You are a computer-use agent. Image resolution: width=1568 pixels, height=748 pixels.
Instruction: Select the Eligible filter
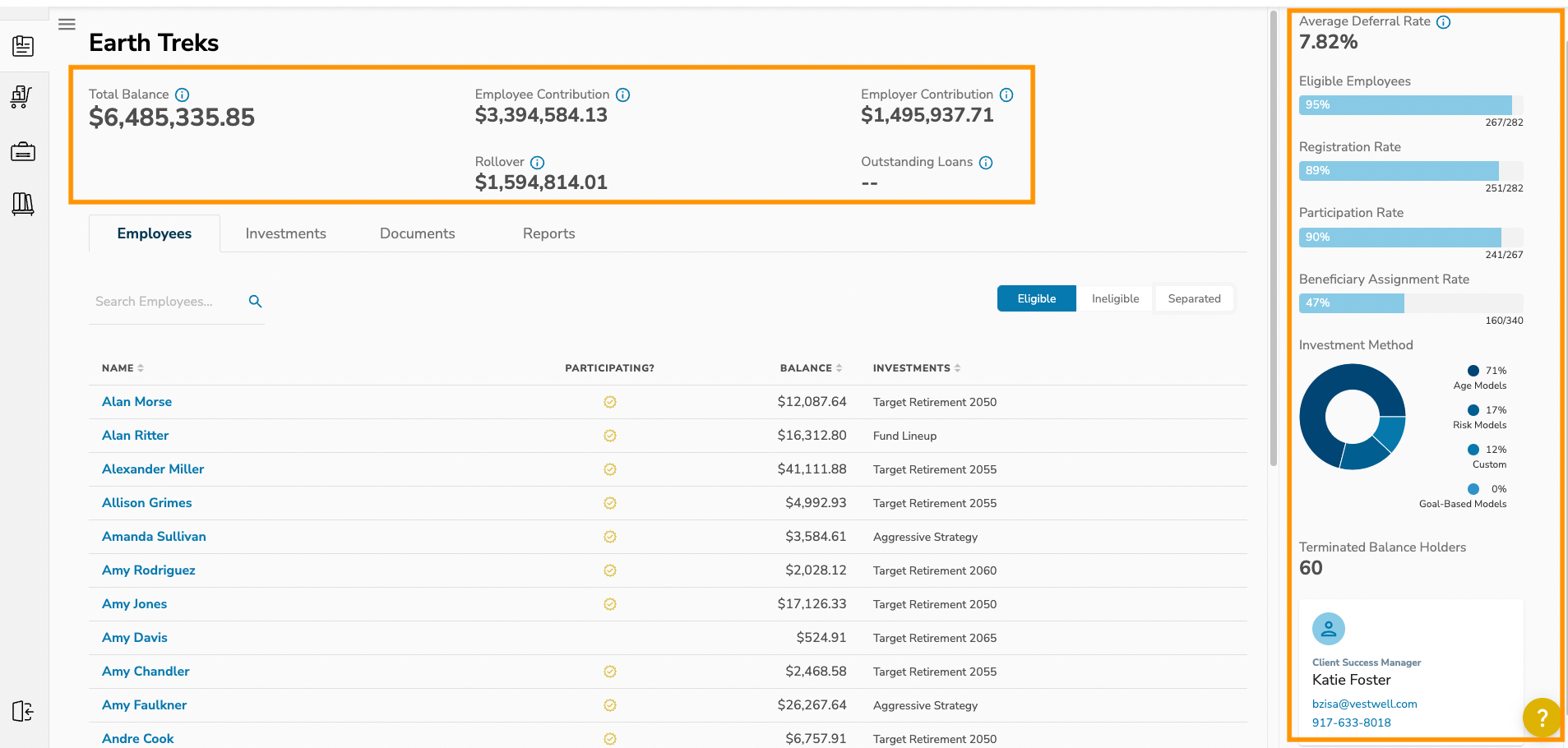(x=1036, y=298)
